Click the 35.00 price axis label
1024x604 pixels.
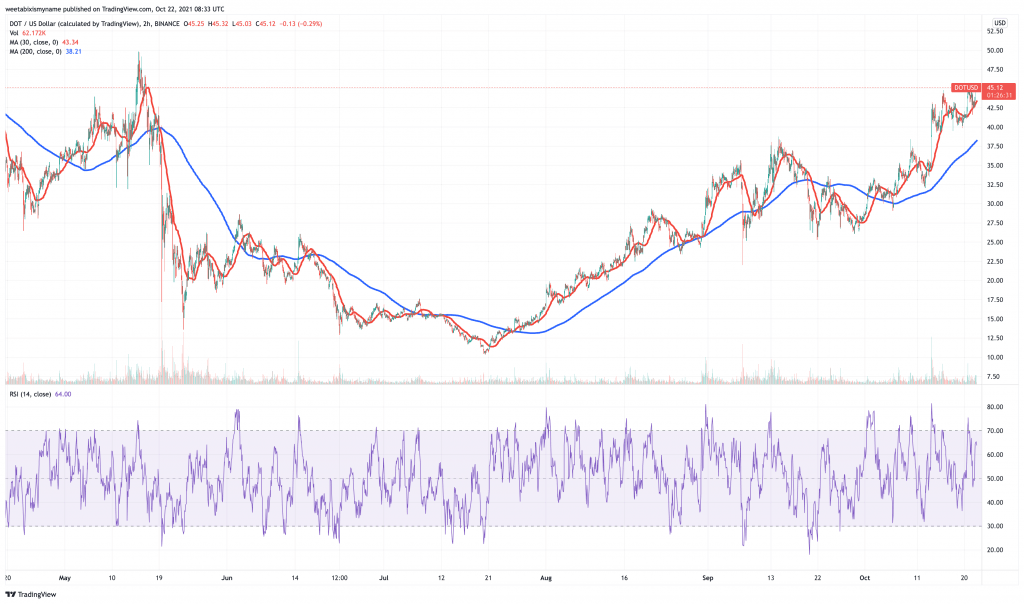click(995, 166)
